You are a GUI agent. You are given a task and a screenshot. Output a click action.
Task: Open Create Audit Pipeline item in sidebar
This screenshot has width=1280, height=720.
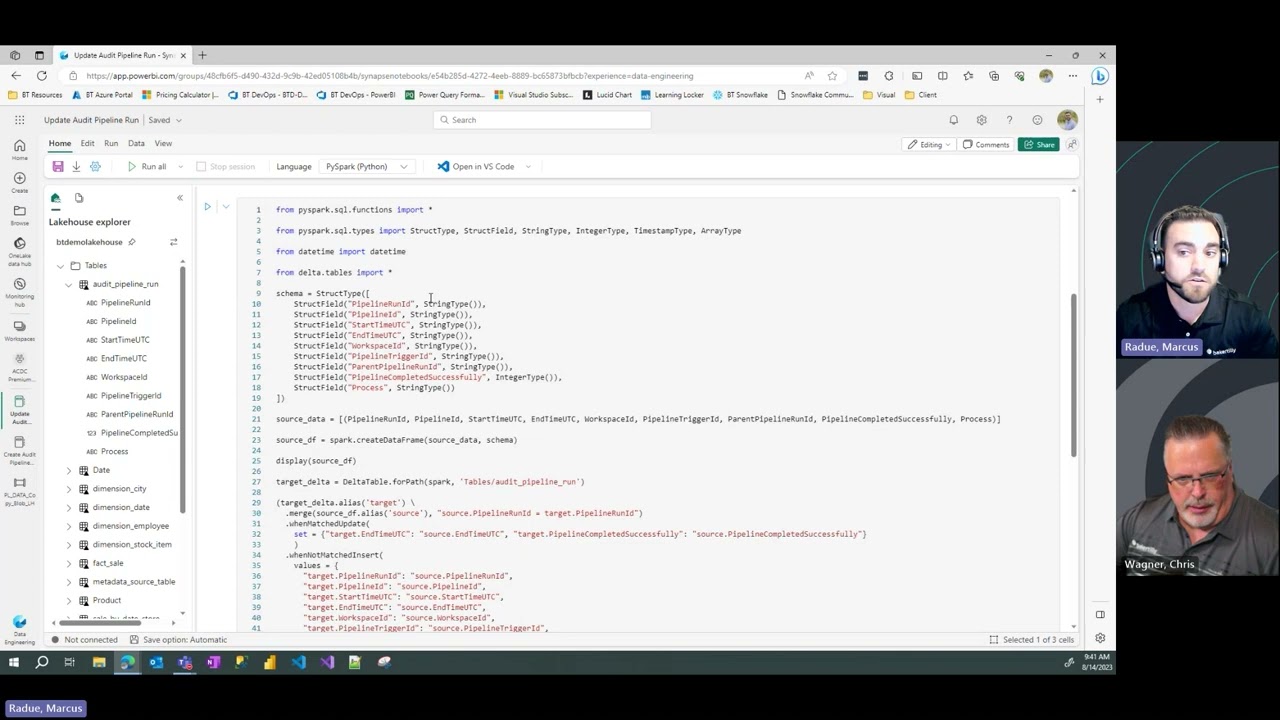pos(19,450)
